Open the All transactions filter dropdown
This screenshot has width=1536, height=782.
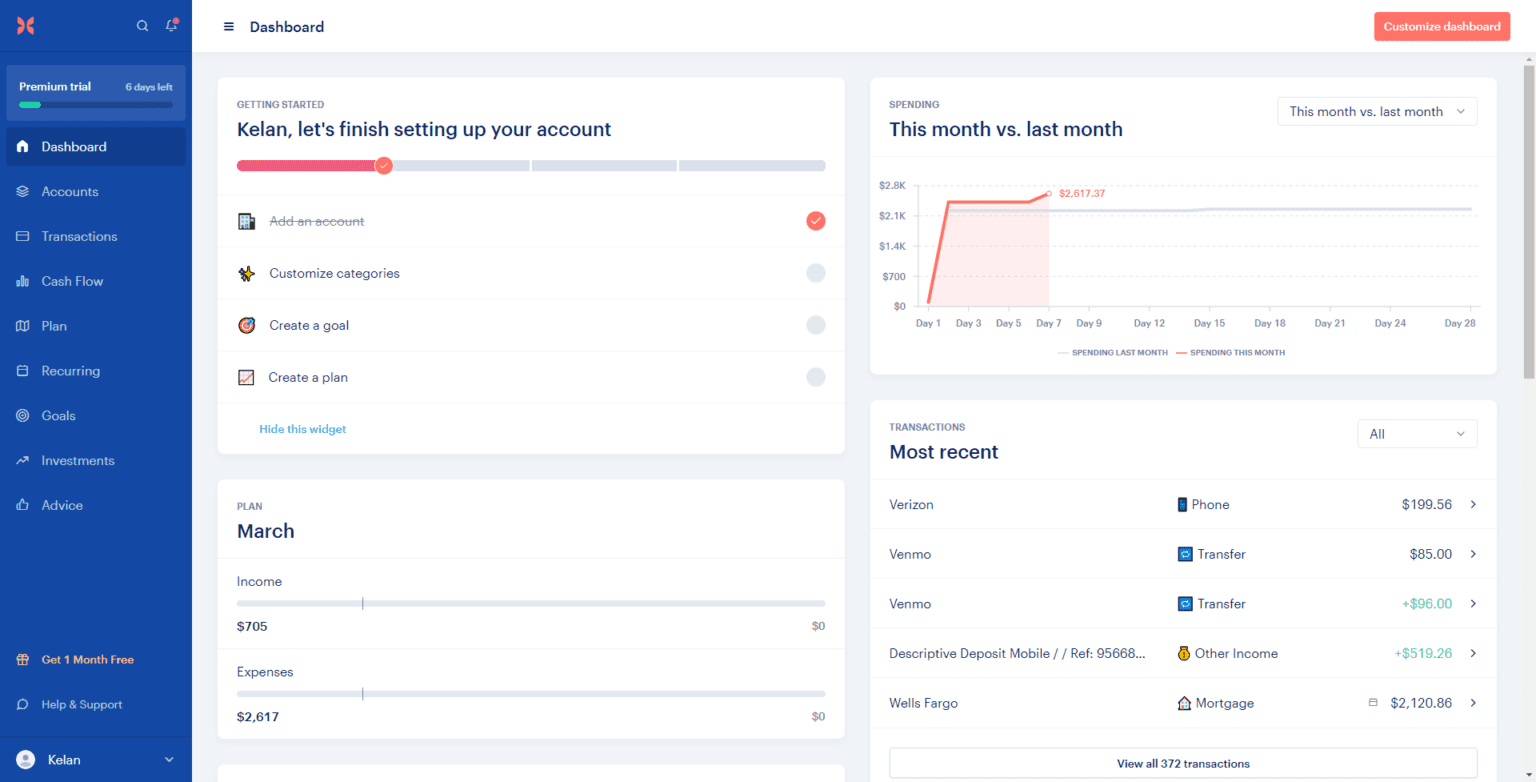tap(1417, 433)
